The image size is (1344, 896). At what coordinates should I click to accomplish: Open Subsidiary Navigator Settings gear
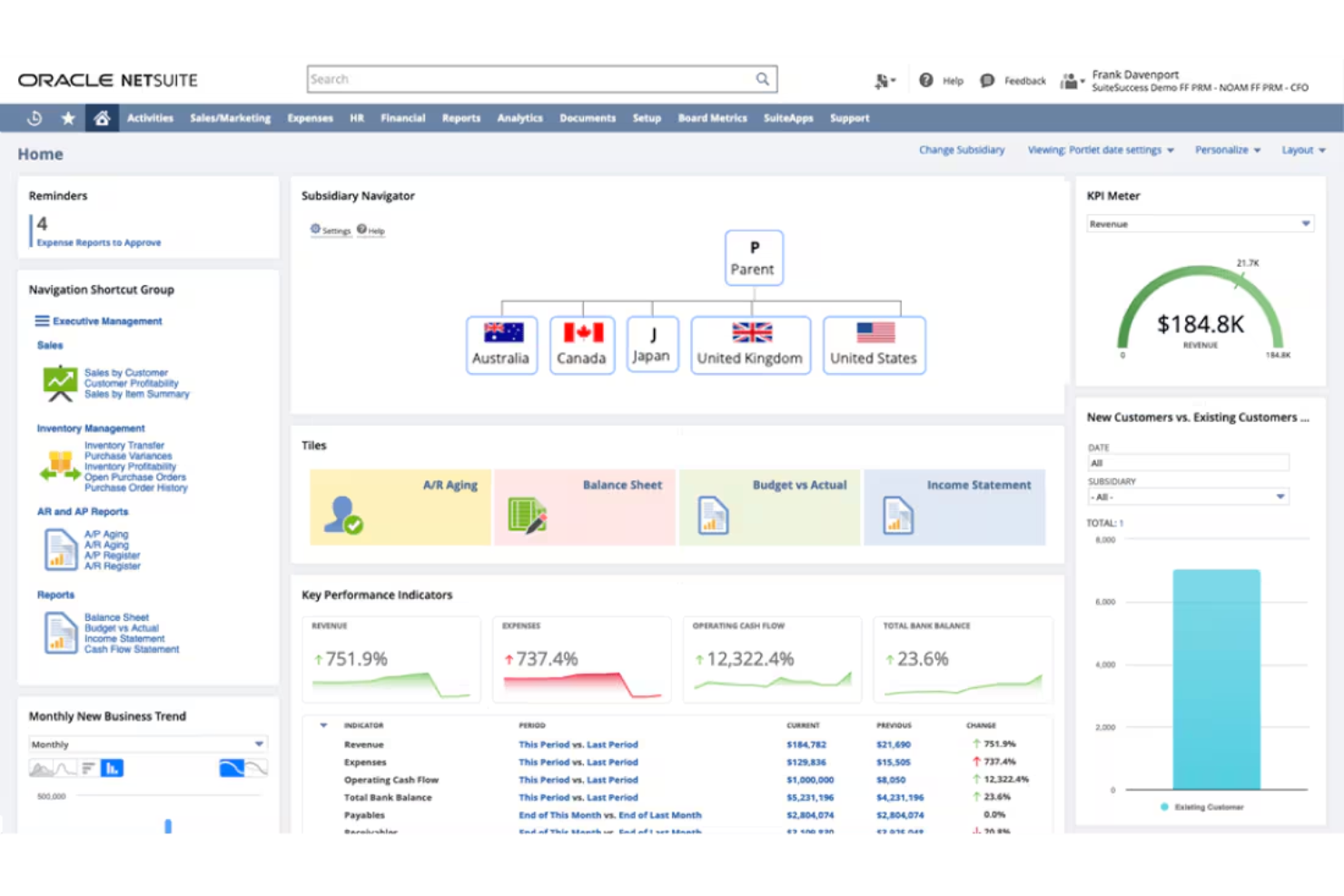pos(315,229)
